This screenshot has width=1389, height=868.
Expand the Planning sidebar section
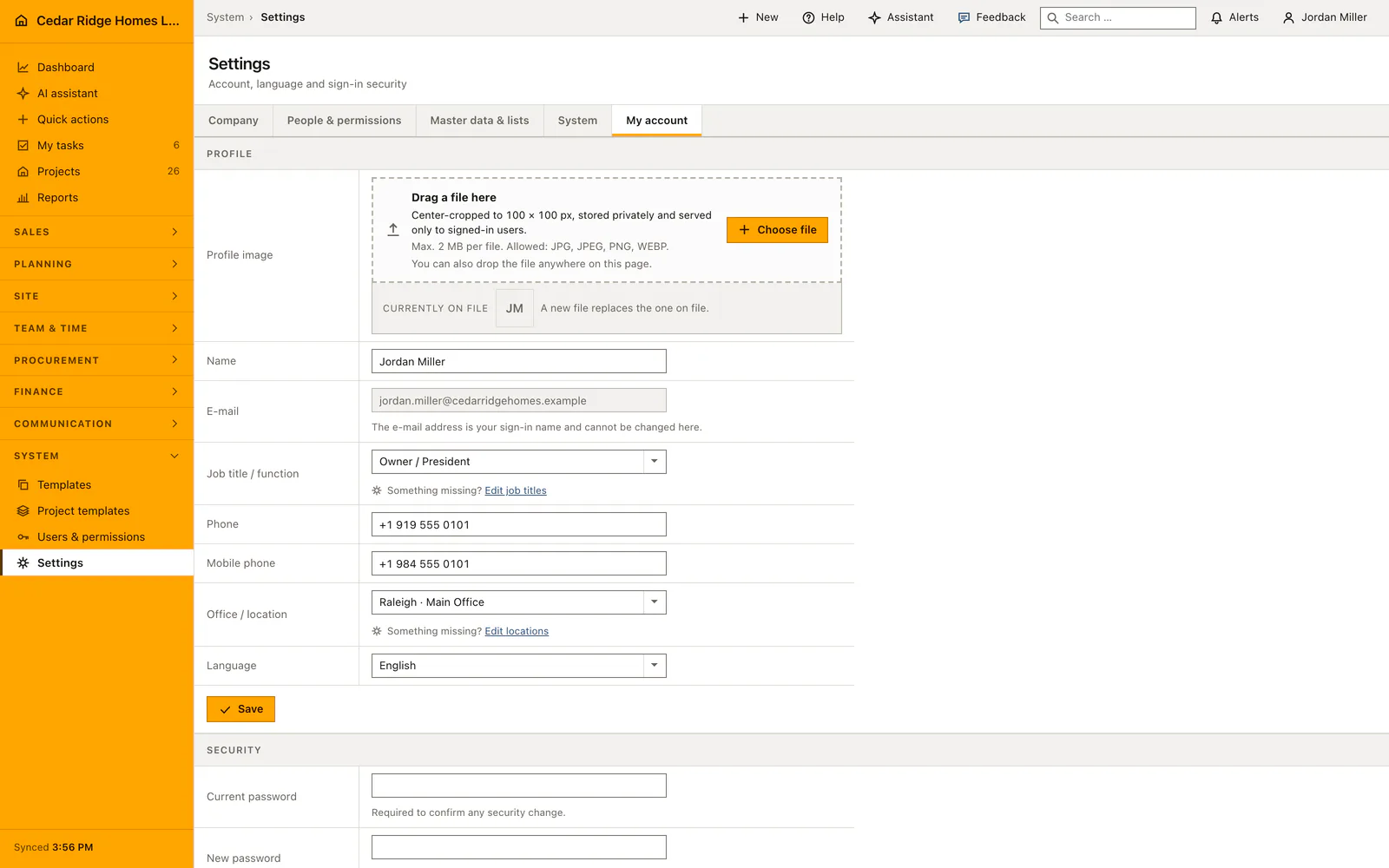[x=96, y=264]
